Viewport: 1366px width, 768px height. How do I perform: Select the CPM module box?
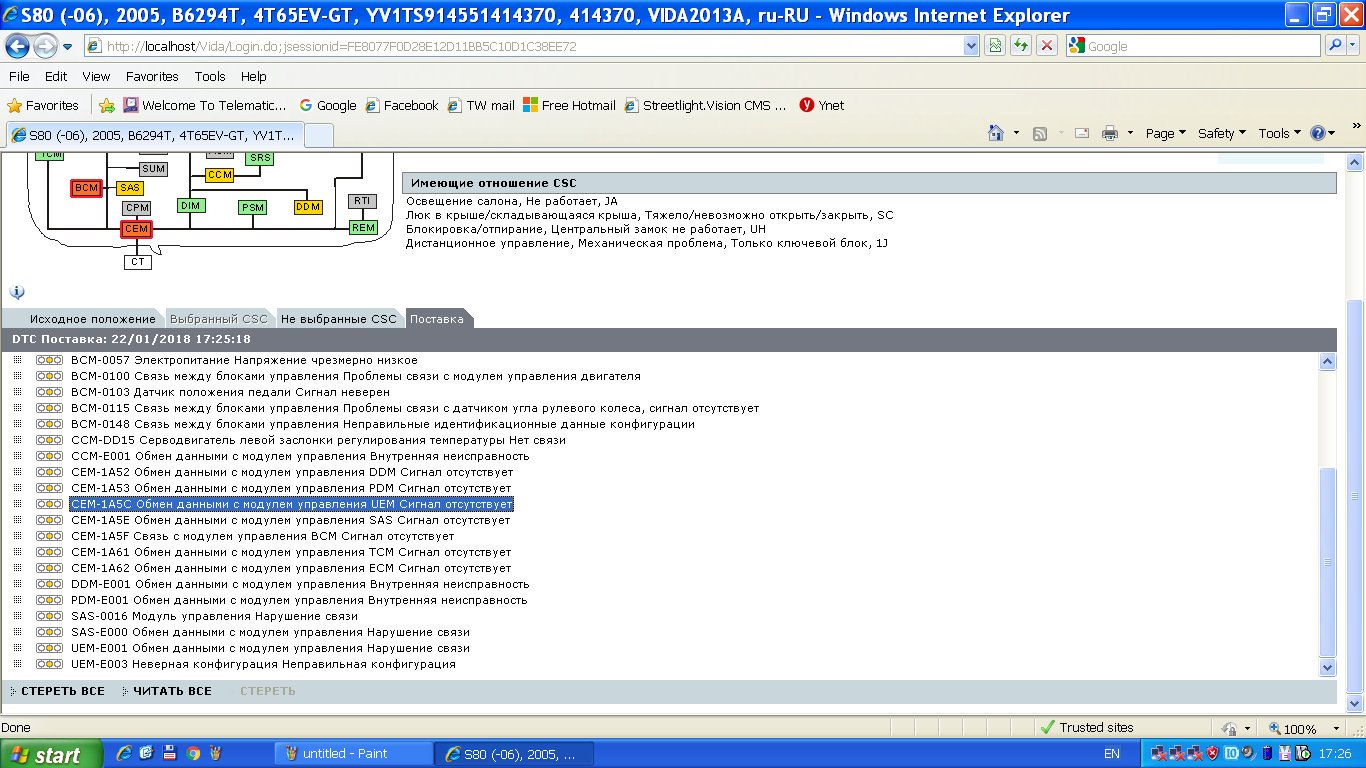pyautogui.click(x=137, y=208)
